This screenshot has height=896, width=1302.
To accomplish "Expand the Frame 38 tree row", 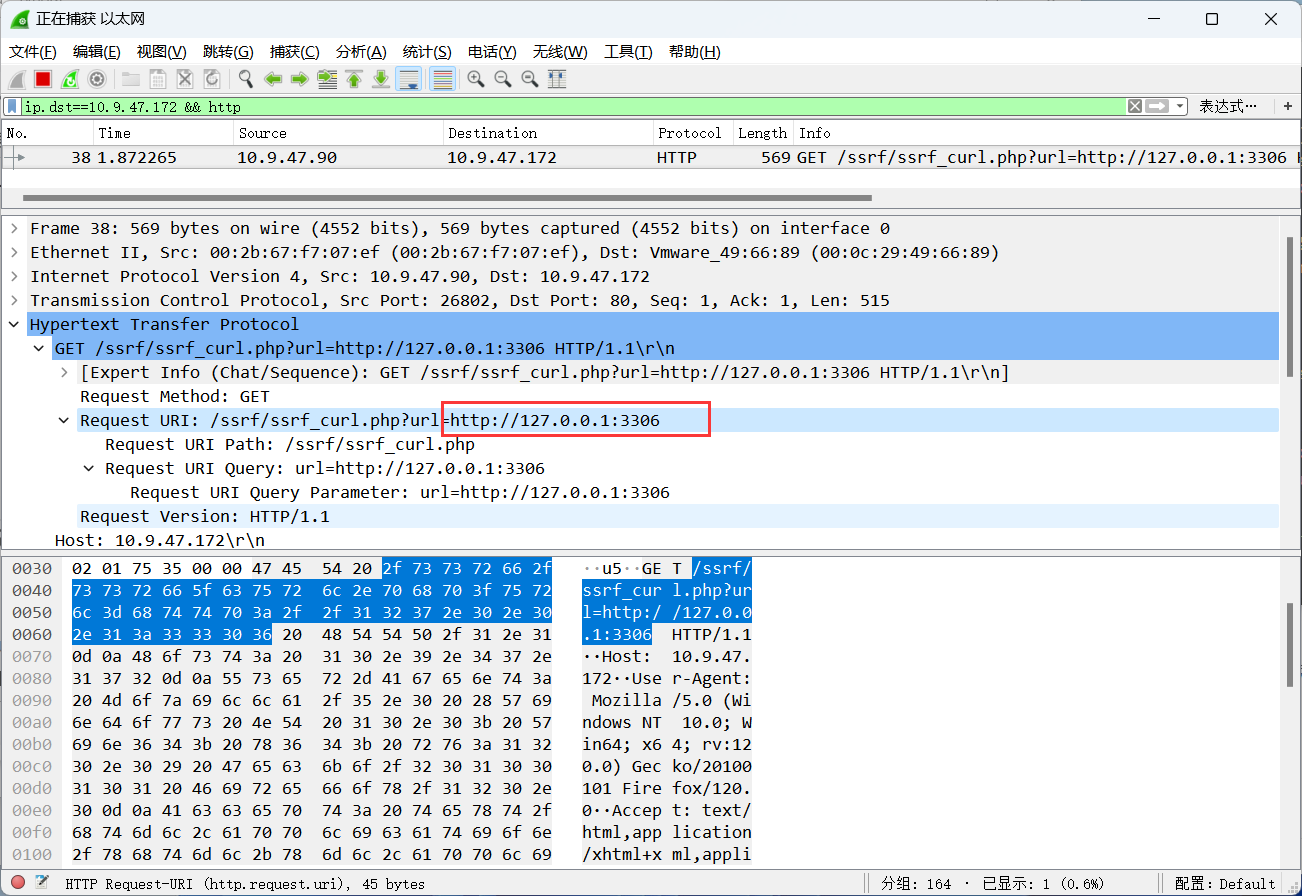I will pyautogui.click(x=14, y=228).
